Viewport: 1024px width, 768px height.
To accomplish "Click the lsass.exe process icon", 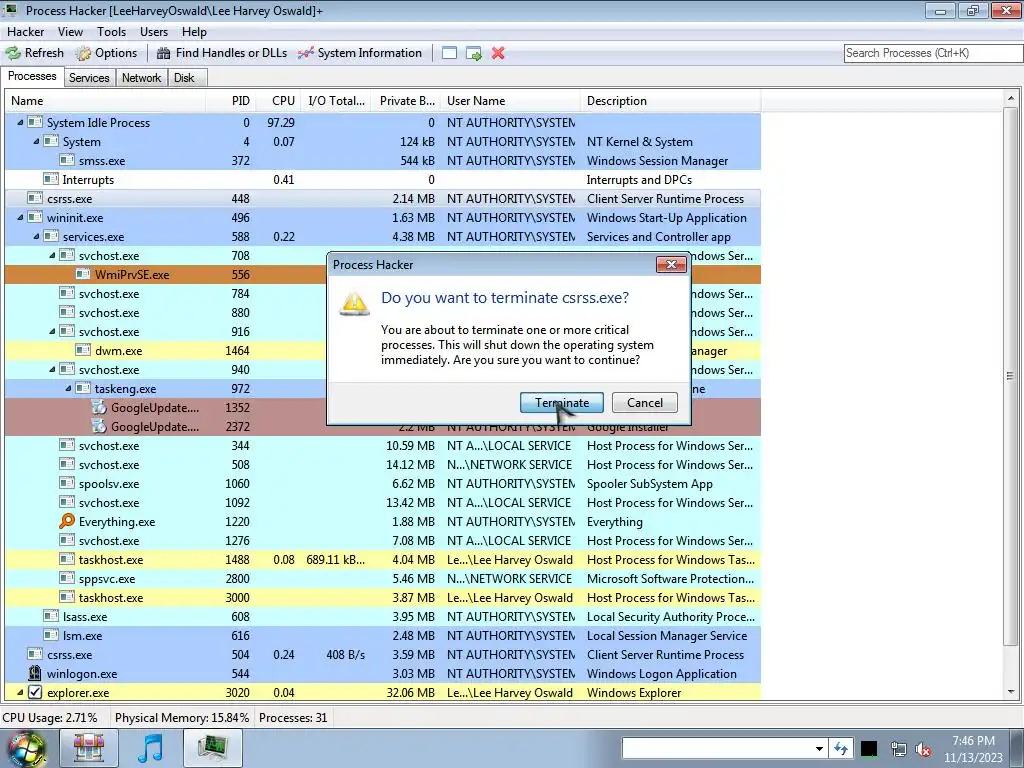I will coord(51,616).
